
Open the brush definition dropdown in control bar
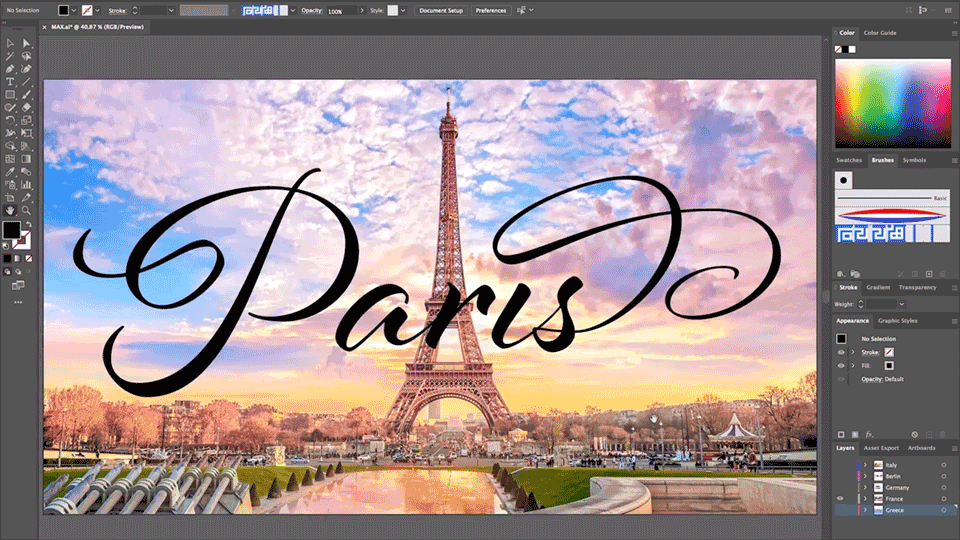coord(293,10)
